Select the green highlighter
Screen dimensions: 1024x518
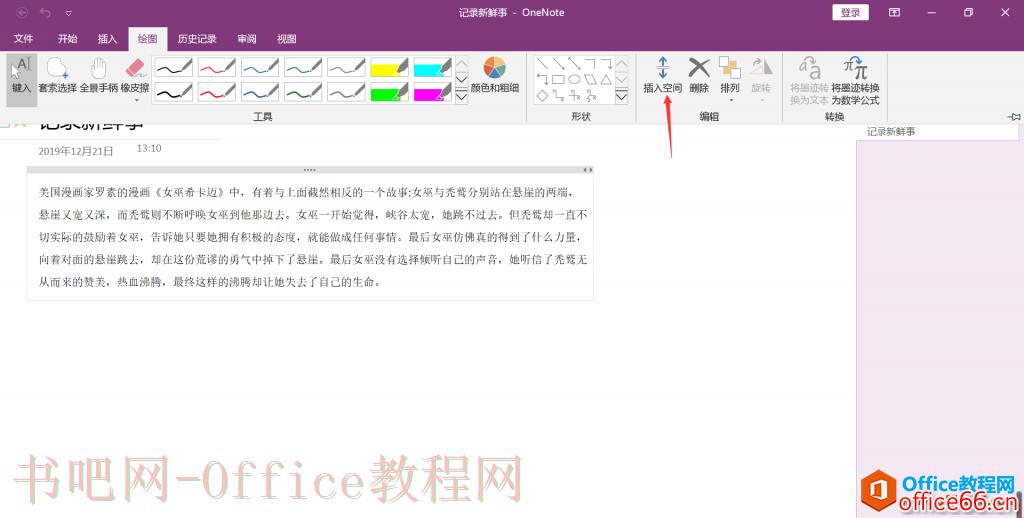389,91
